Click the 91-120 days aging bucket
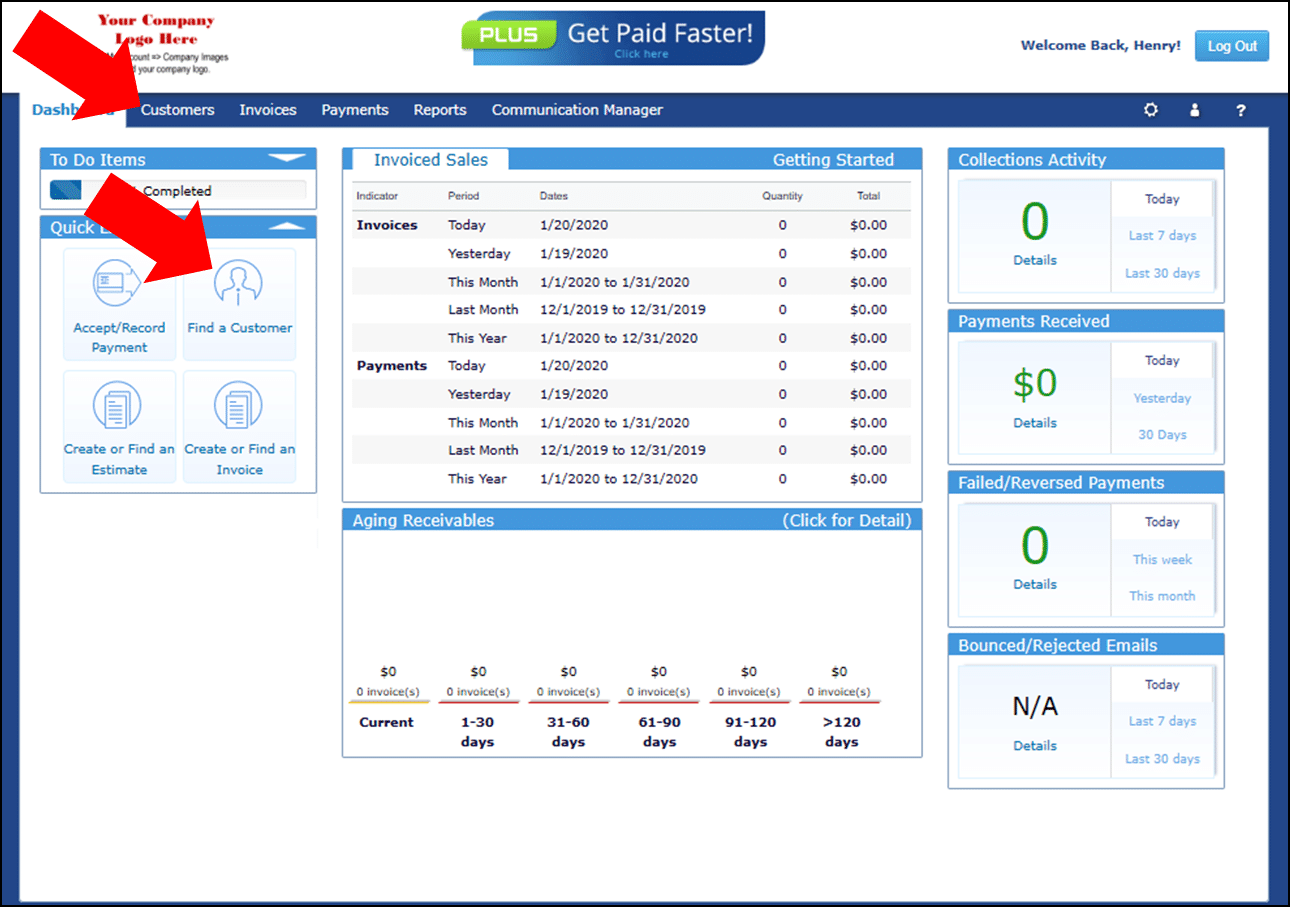 click(x=749, y=732)
